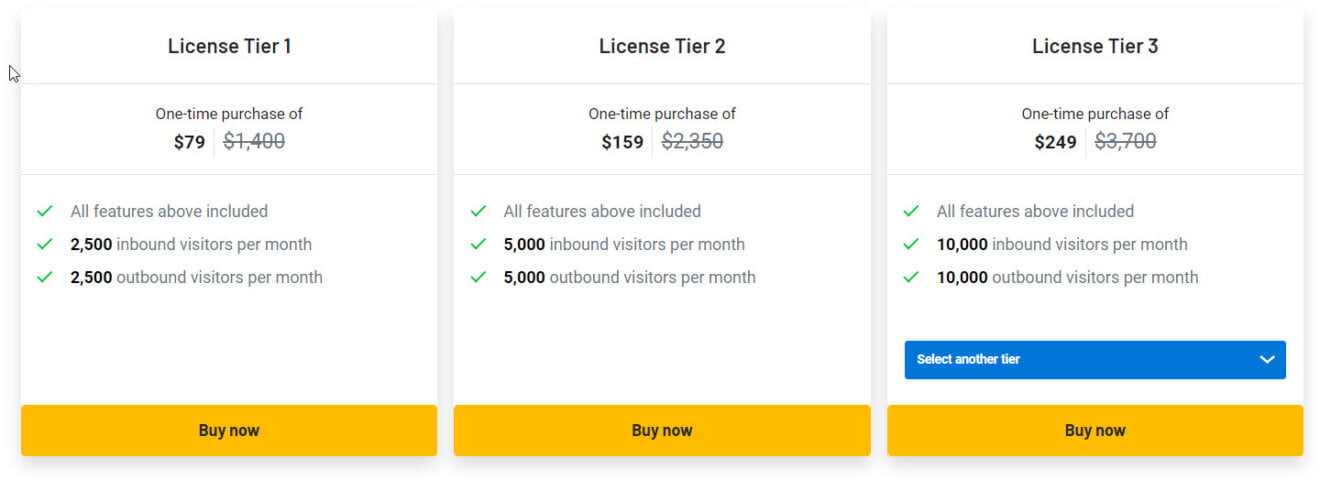Open the 'Select another tier' dropdown
1320x480 pixels.
pos(1095,359)
